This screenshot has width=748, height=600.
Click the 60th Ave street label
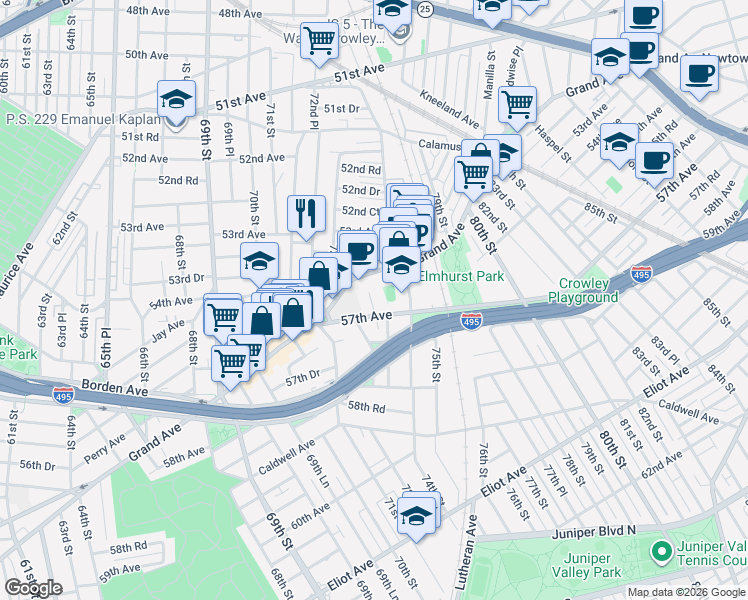311,516
